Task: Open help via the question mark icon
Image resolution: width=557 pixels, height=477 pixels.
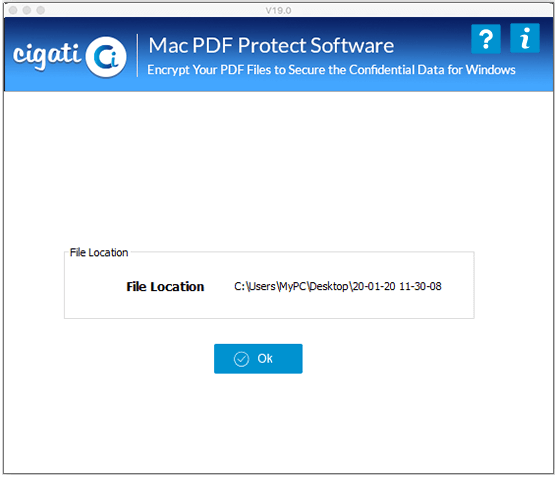Action: (x=486, y=39)
